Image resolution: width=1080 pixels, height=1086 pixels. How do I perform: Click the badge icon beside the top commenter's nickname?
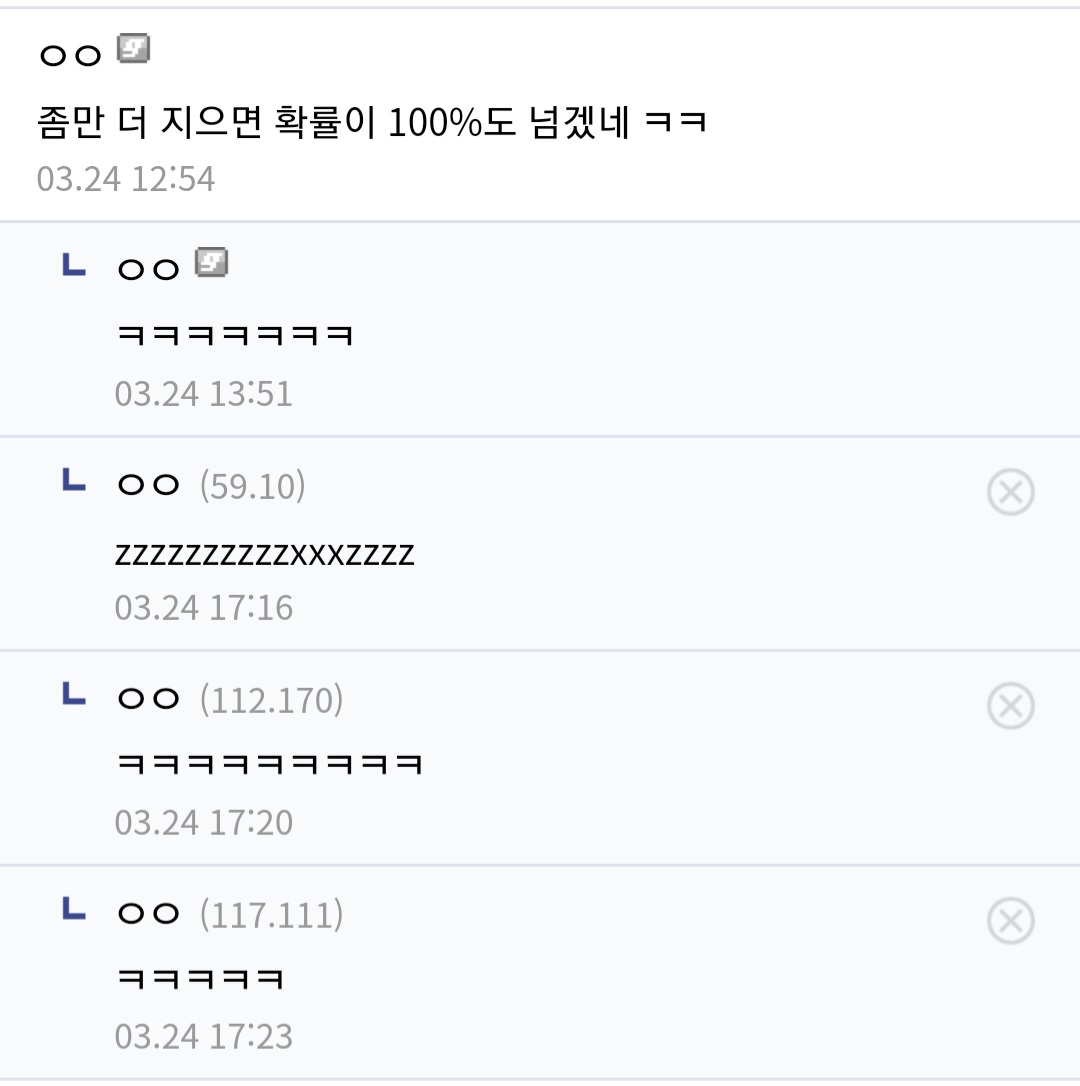pos(133,49)
